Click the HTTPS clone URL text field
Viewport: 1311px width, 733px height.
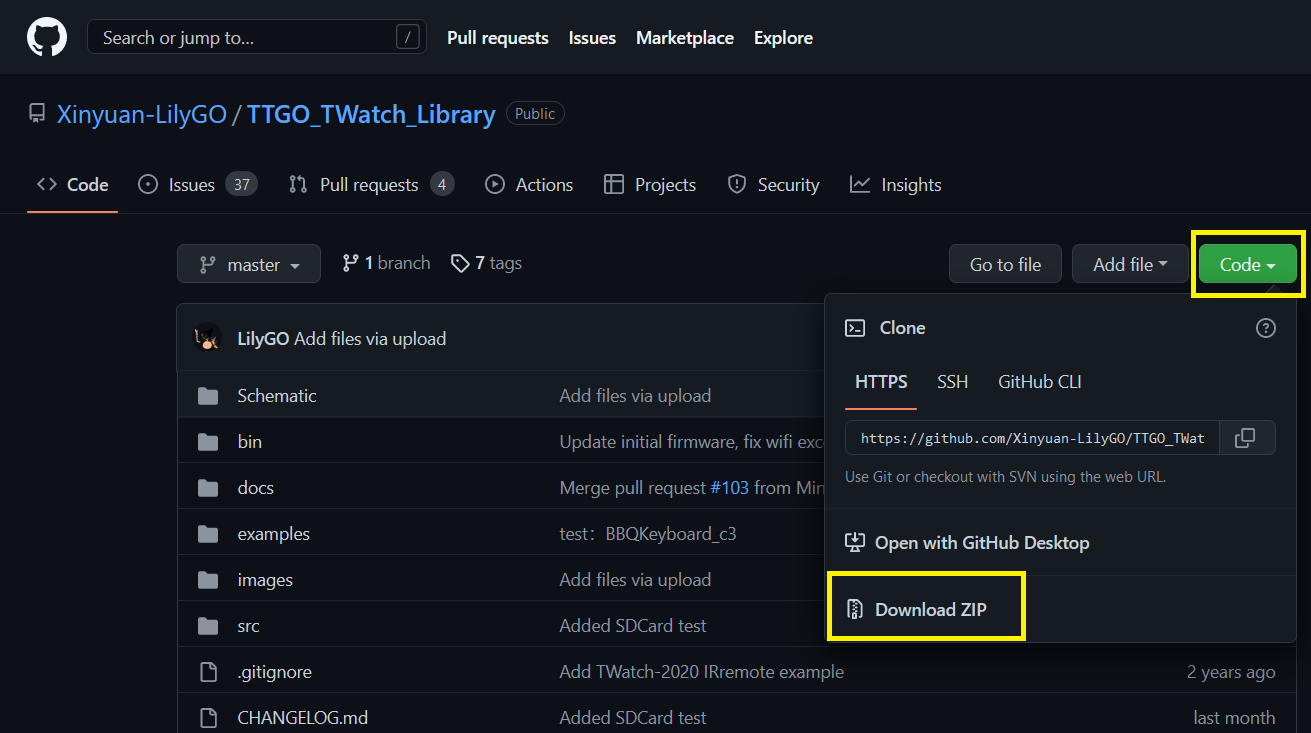pyautogui.click(x=1032, y=438)
